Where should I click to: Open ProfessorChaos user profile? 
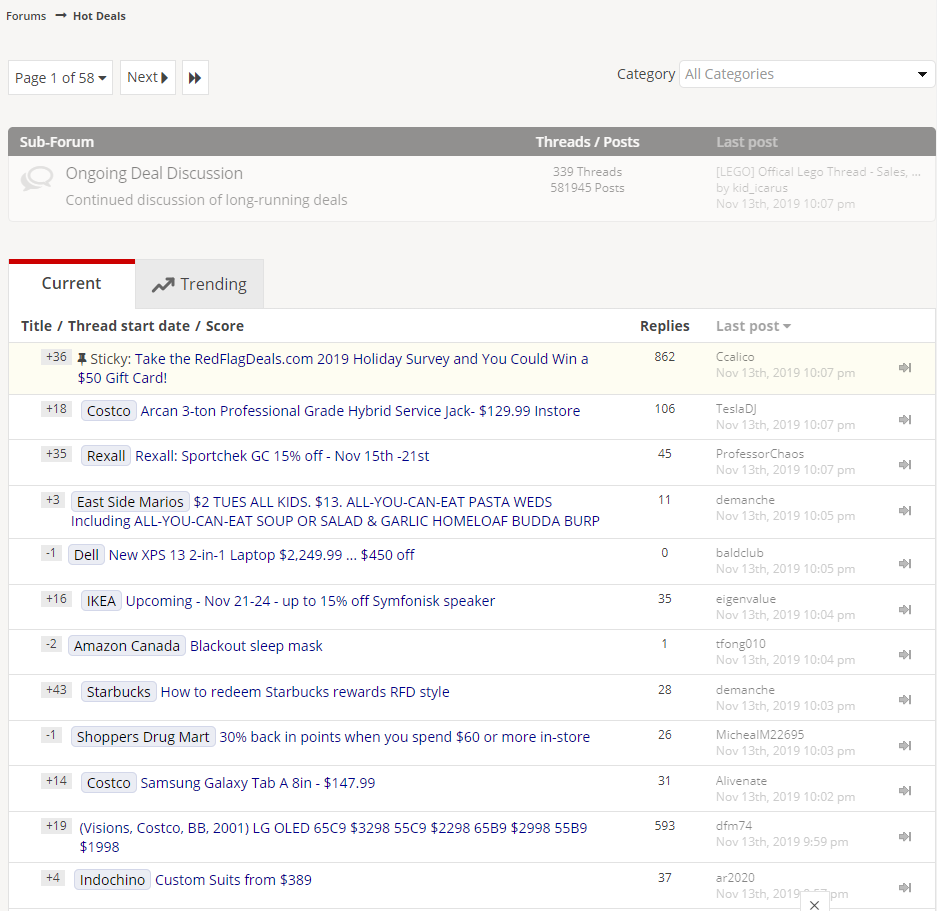pyautogui.click(x=760, y=454)
